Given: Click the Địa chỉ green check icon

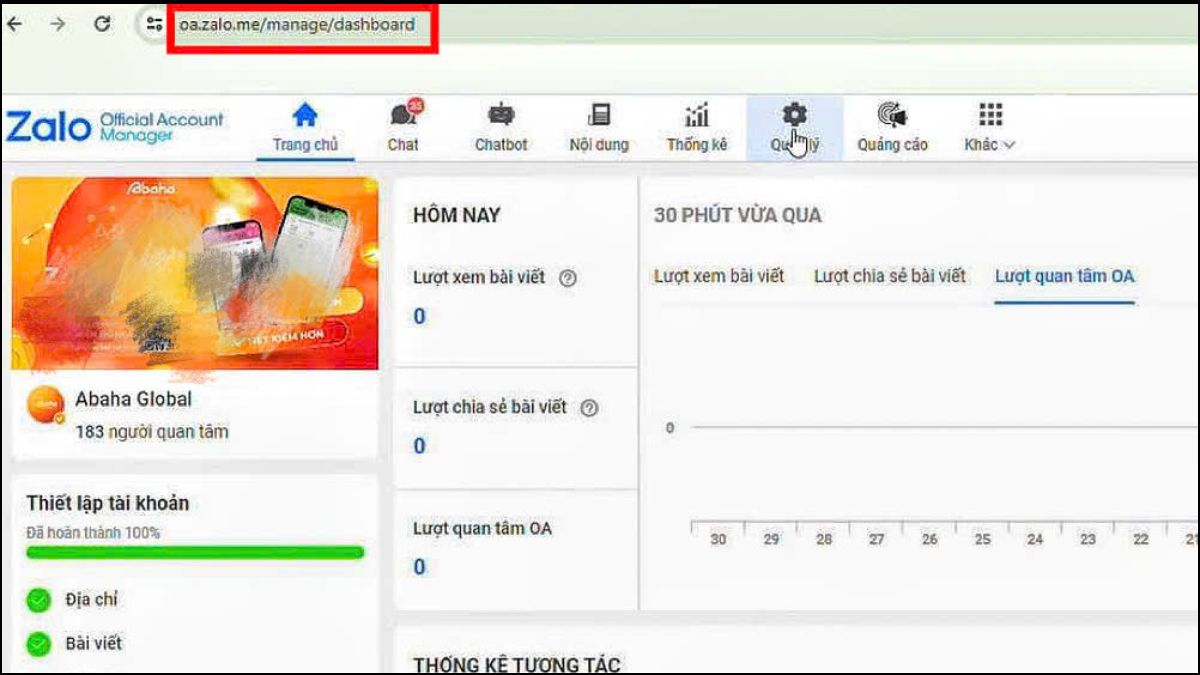Looking at the screenshot, I should 38,600.
